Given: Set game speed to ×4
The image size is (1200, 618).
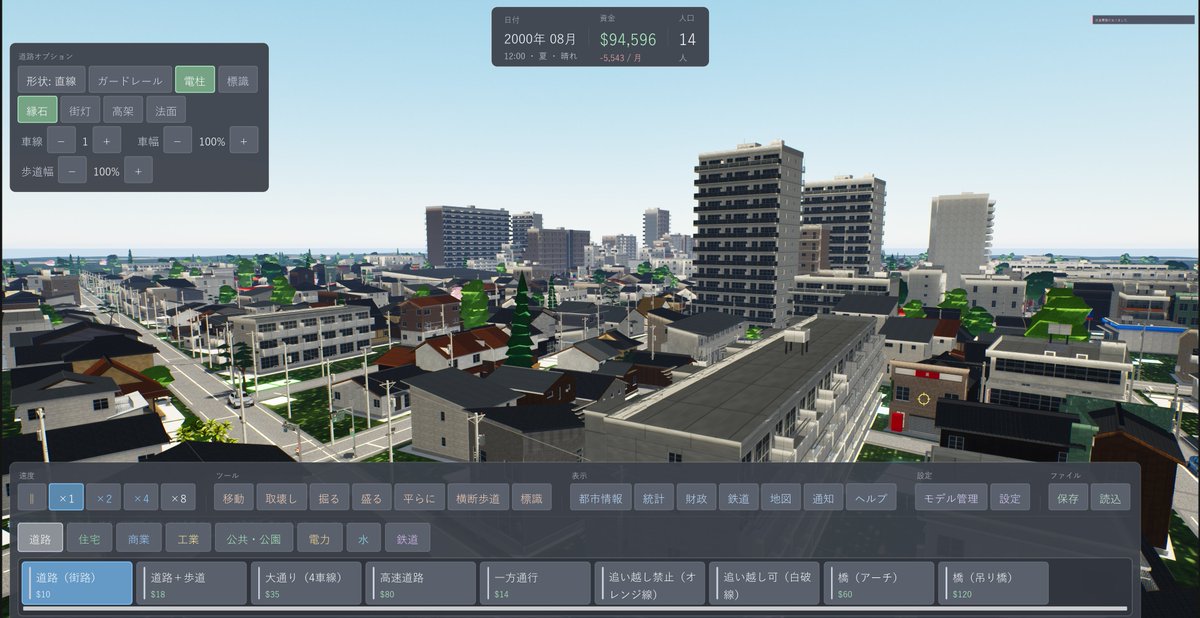Looking at the screenshot, I should pos(141,497).
